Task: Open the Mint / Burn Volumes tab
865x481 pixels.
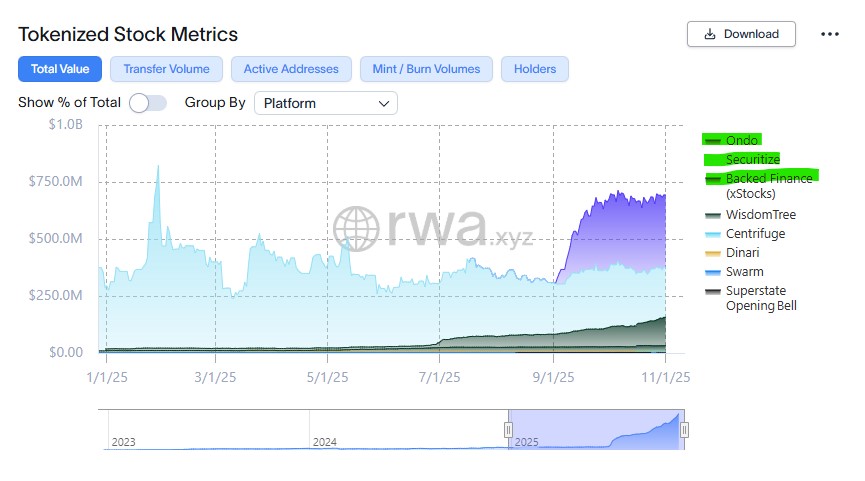Action: 426,69
